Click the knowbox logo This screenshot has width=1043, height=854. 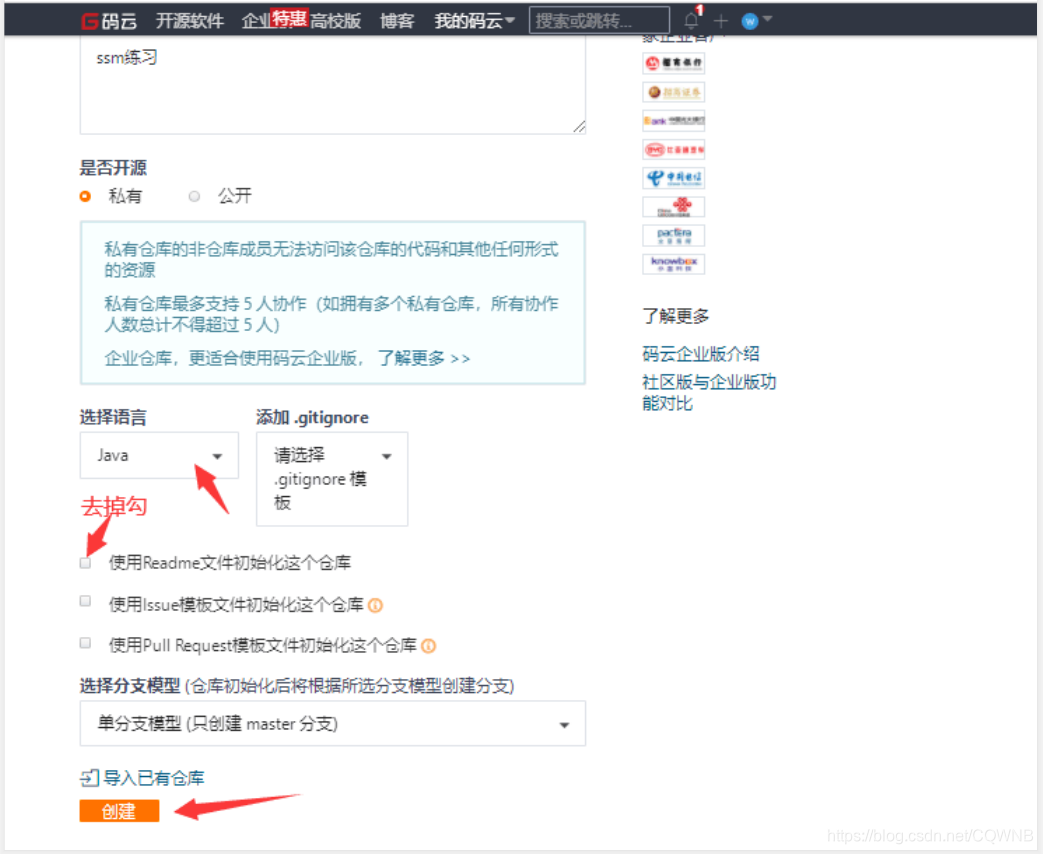pos(673,263)
